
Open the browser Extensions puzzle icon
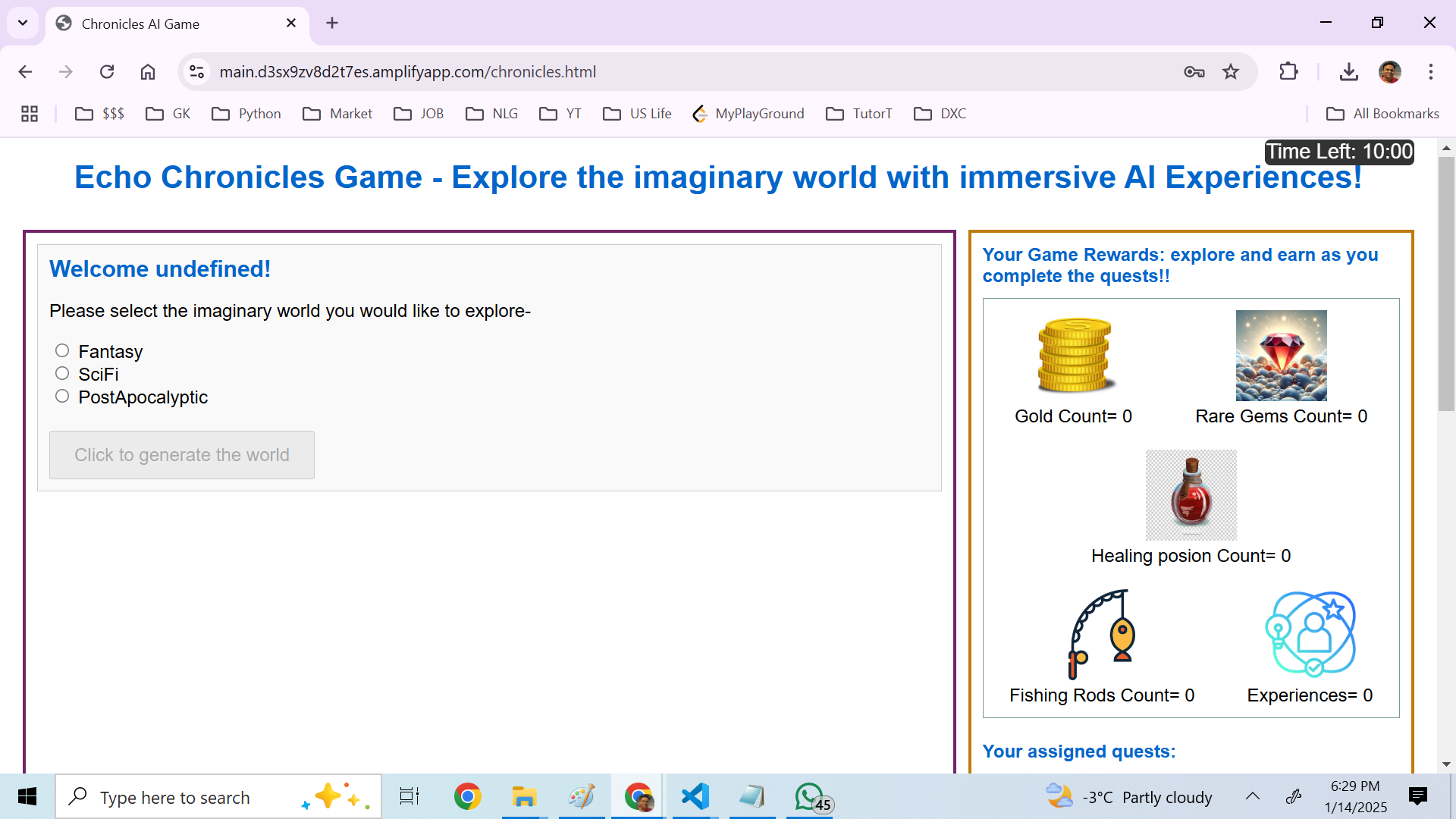[1288, 71]
